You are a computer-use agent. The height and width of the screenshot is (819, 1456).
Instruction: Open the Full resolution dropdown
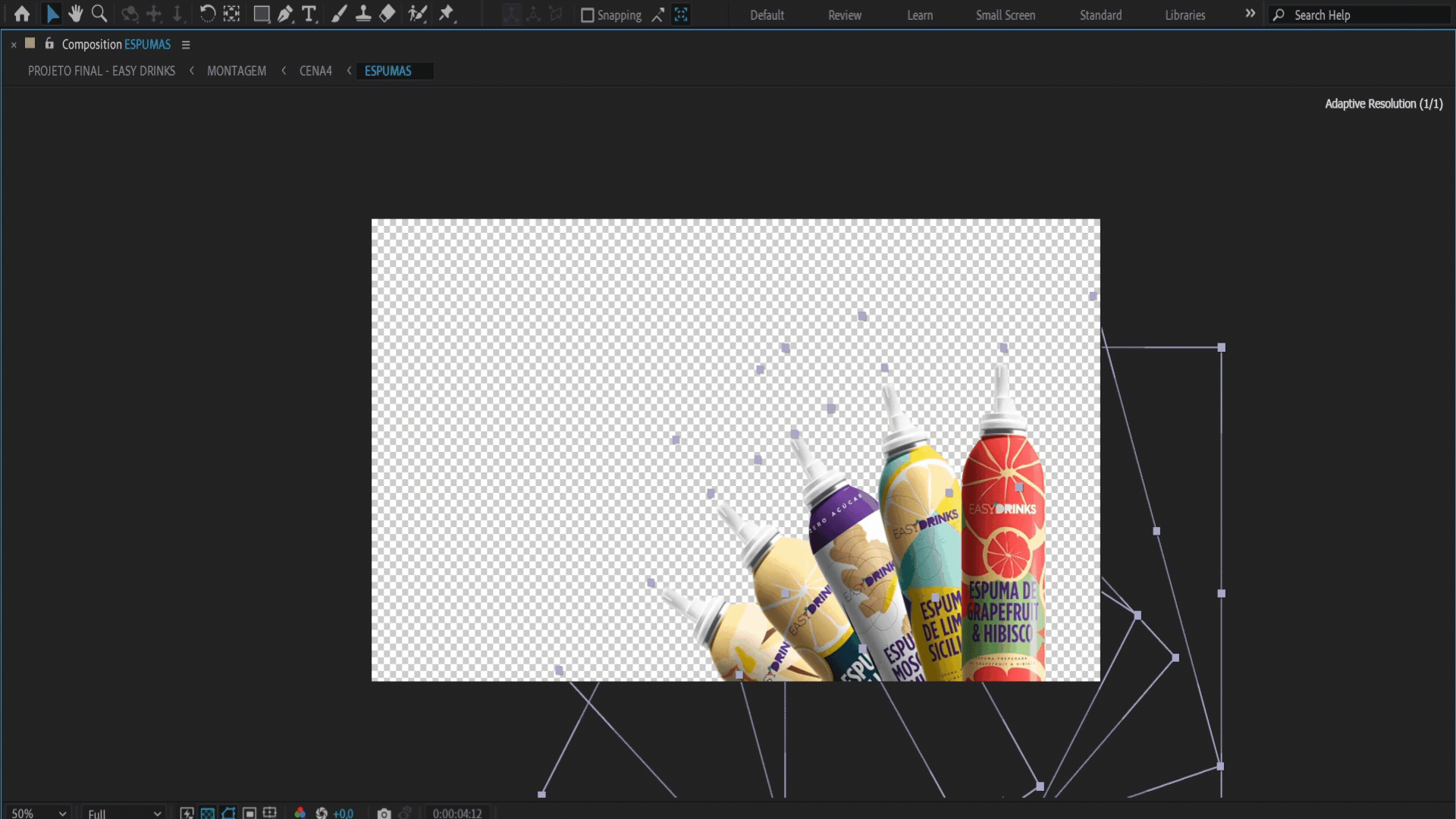click(x=124, y=813)
